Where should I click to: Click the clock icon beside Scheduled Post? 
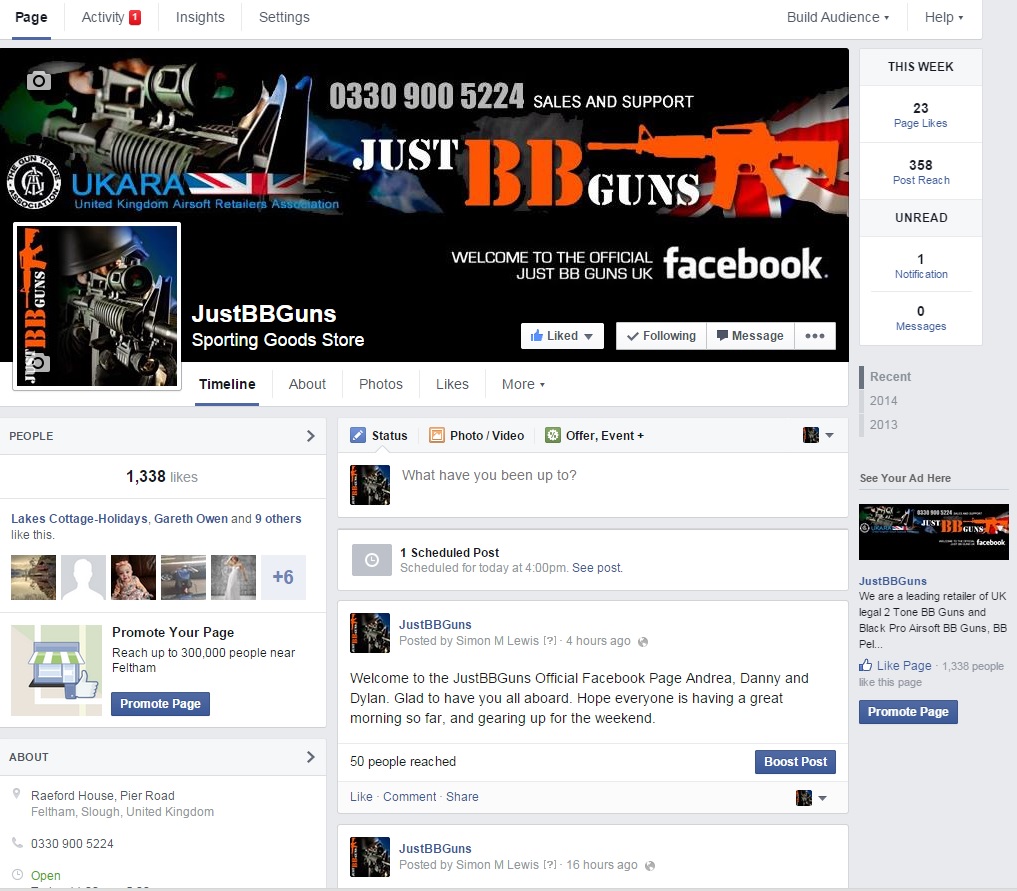[371, 560]
